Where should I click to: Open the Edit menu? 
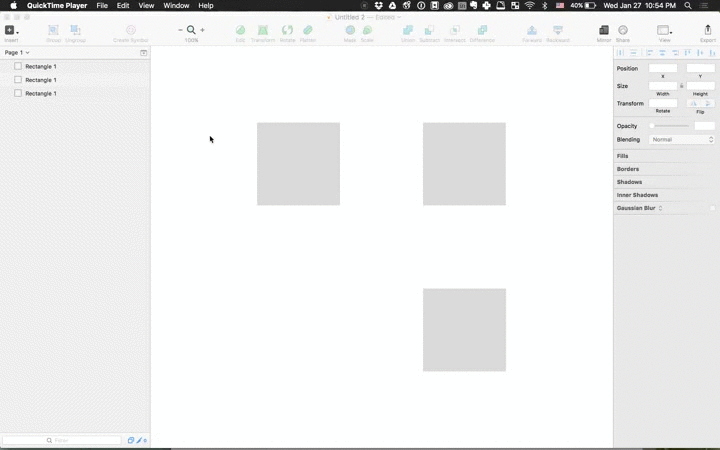pos(123,6)
